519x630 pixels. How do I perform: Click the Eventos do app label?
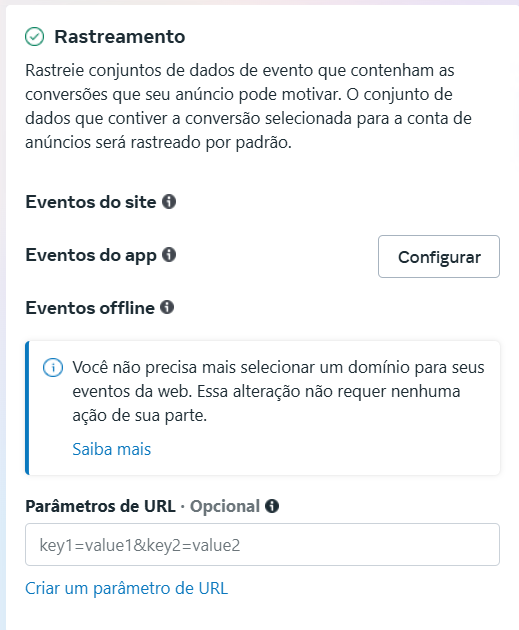click(91, 255)
